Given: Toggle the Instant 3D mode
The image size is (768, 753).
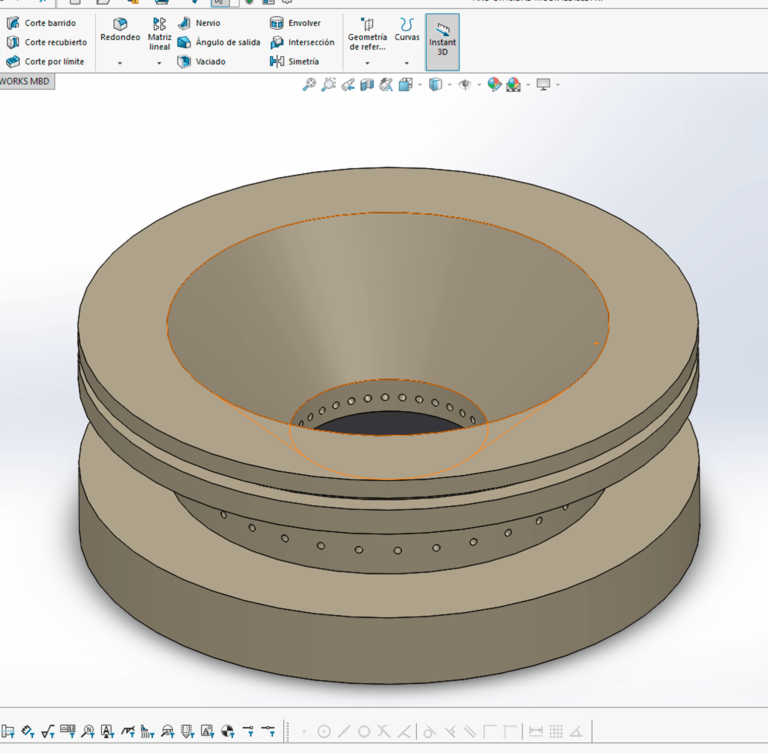Looking at the screenshot, I should (x=442, y=41).
